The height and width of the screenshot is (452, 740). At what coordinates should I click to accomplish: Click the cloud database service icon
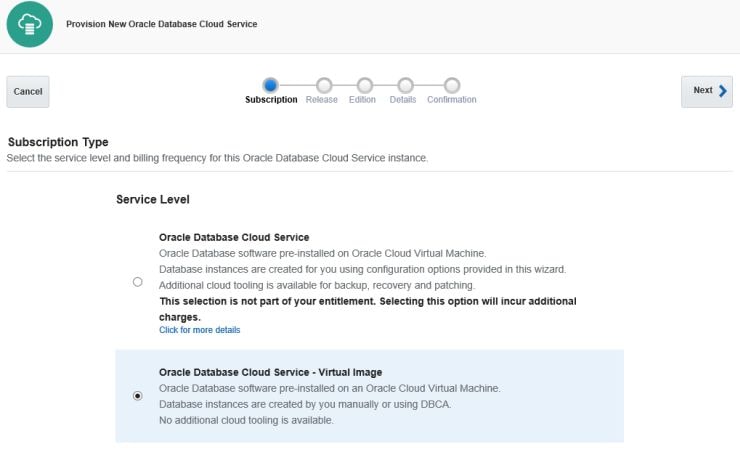click(29, 24)
